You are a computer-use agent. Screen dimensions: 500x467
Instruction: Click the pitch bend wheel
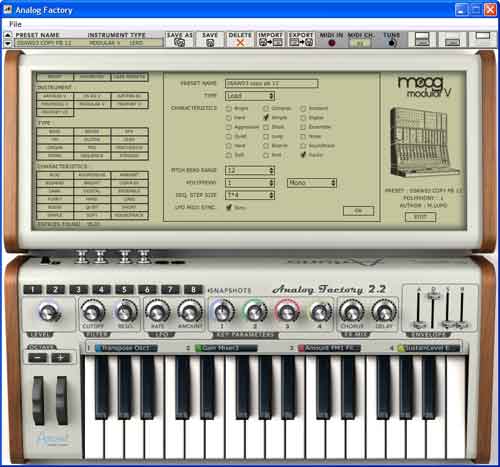[38, 400]
